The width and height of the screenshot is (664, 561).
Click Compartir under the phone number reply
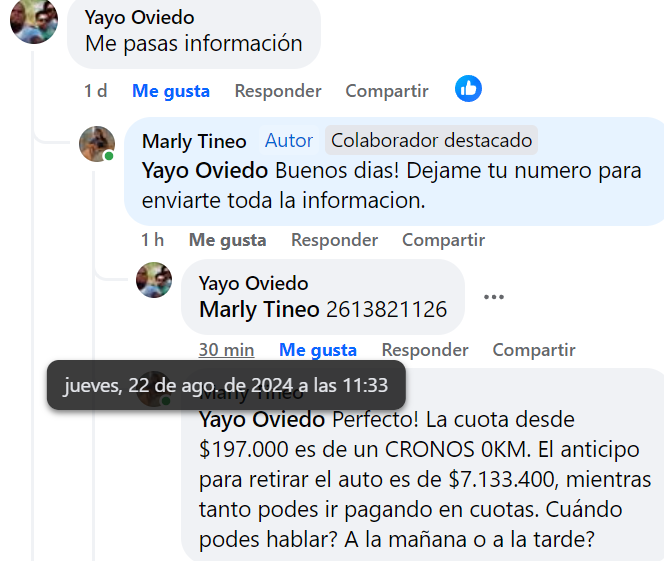tap(534, 350)
